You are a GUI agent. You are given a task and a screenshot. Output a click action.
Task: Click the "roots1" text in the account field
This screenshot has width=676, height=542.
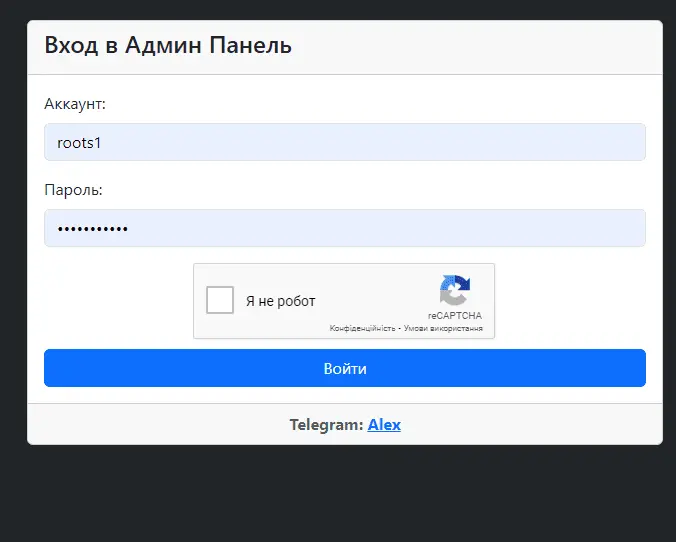click(80, 142)
